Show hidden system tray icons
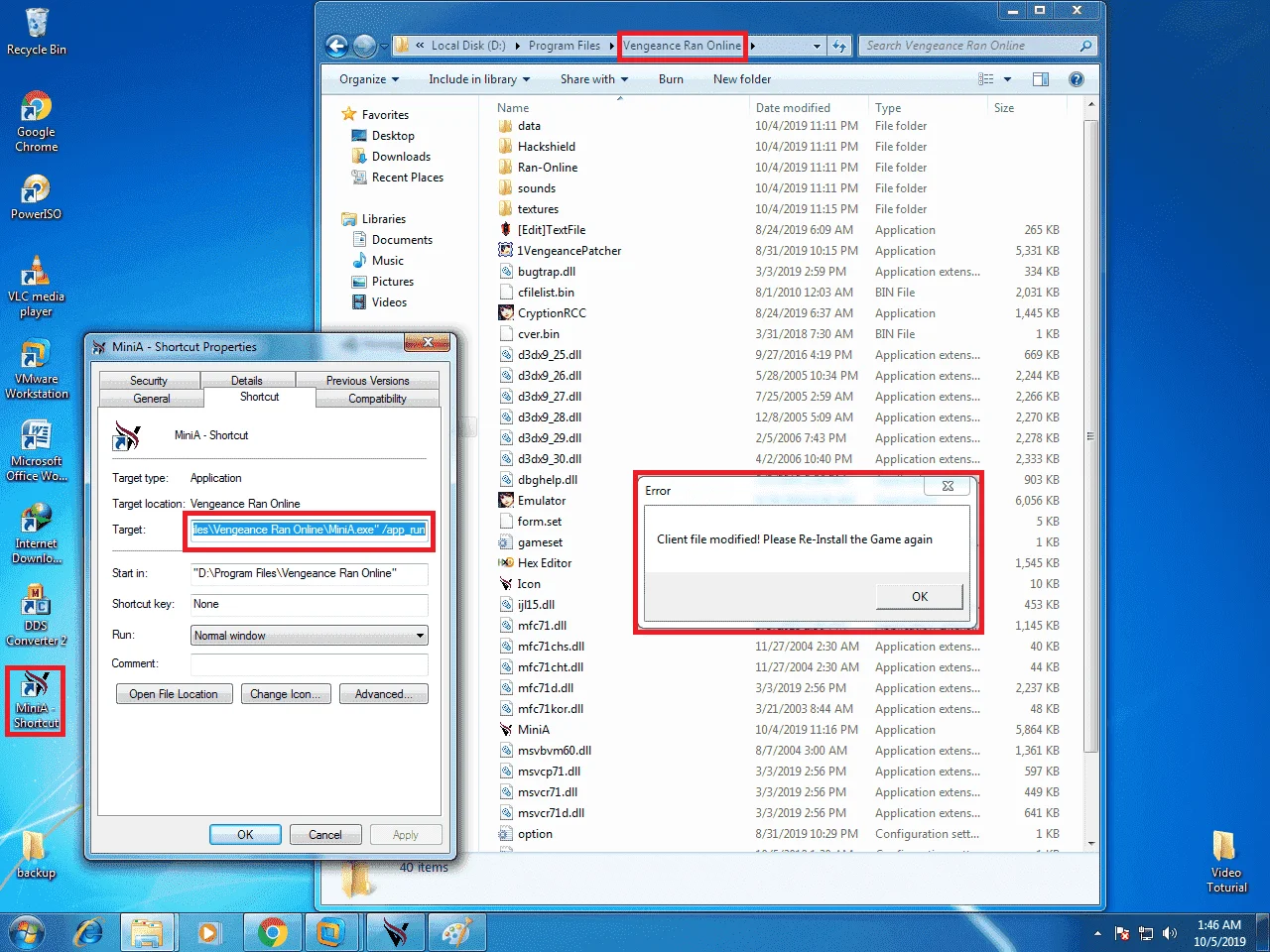This screenshot has height=952, width=1270. (1097, 933)
